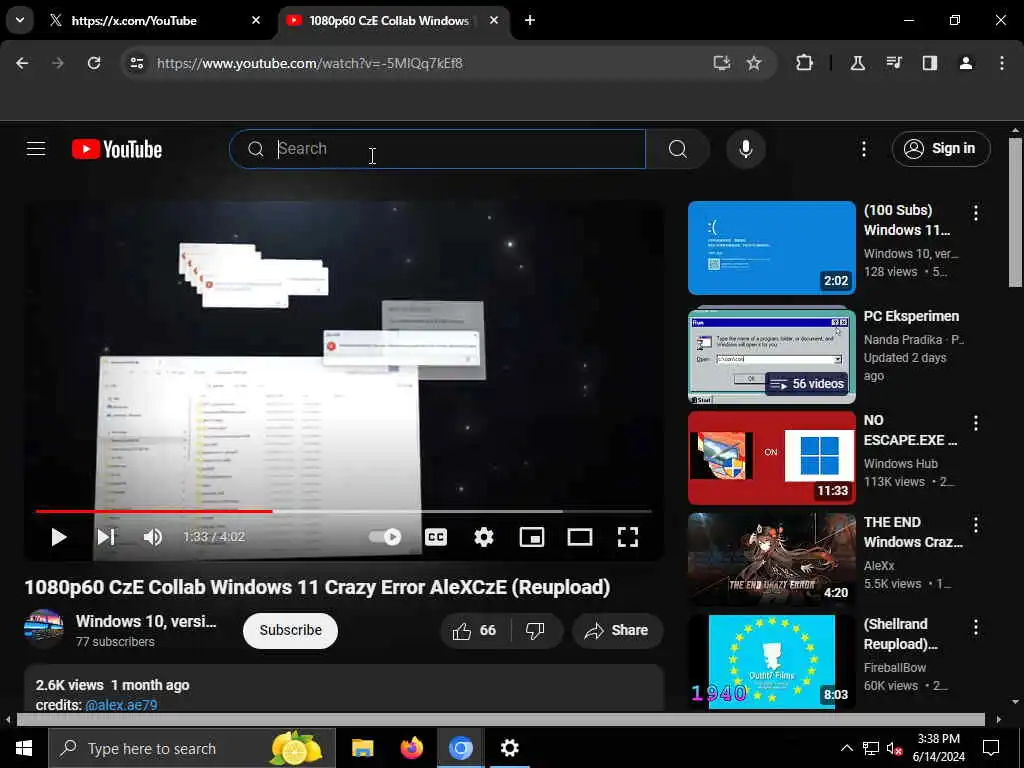This screenshot has height=768, width=1024.
Task: Open the PC Eksperimen playlist thumbnail
Action: tap(772, 355)
